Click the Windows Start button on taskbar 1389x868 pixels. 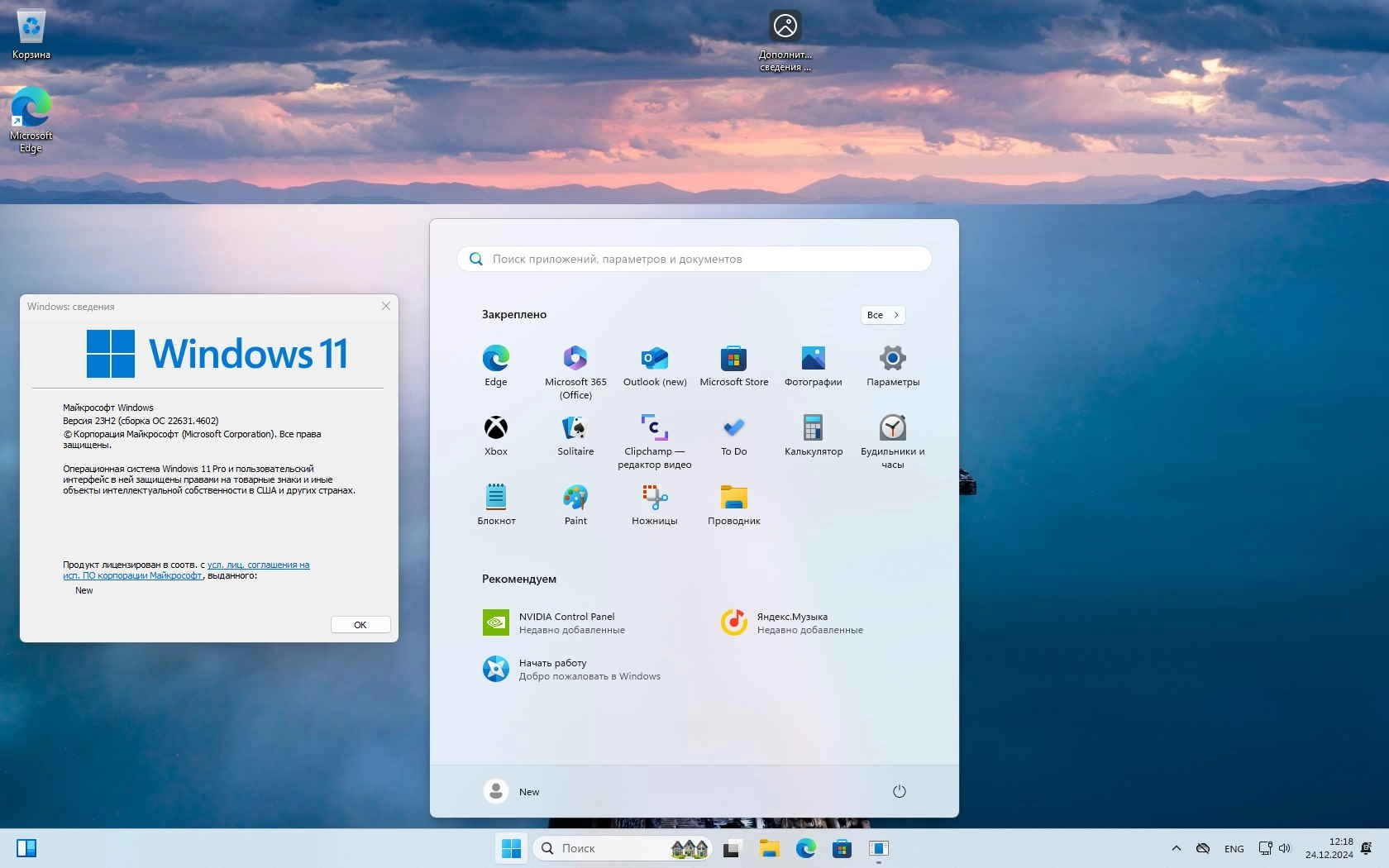(x=512, y=848)
